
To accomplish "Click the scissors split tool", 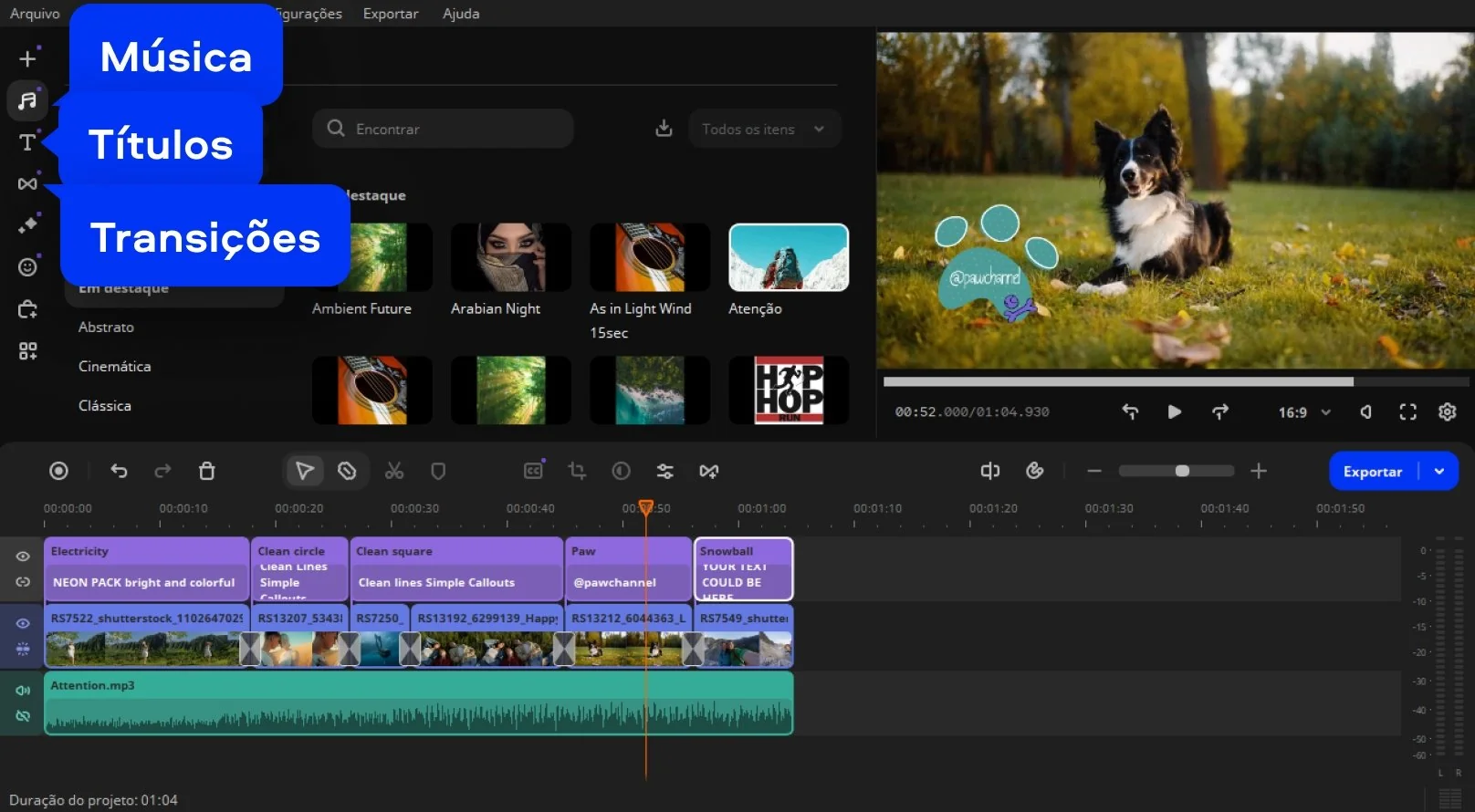I will pos(394,471).
